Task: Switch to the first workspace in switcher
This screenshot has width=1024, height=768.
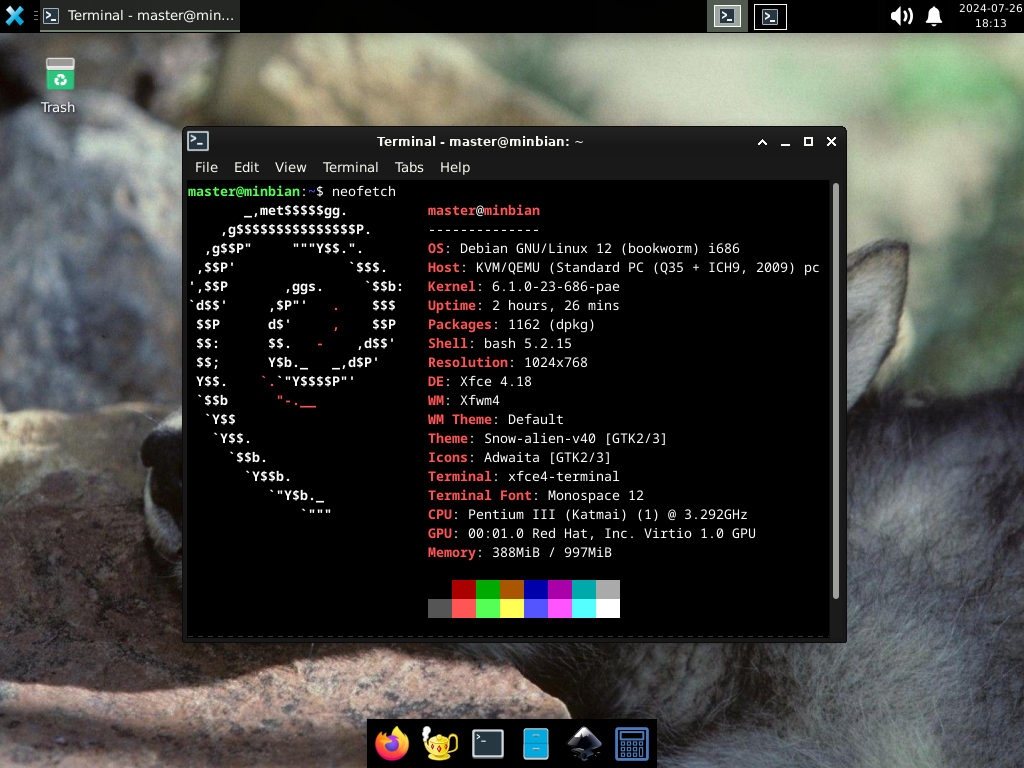Action: coord(728,16)
